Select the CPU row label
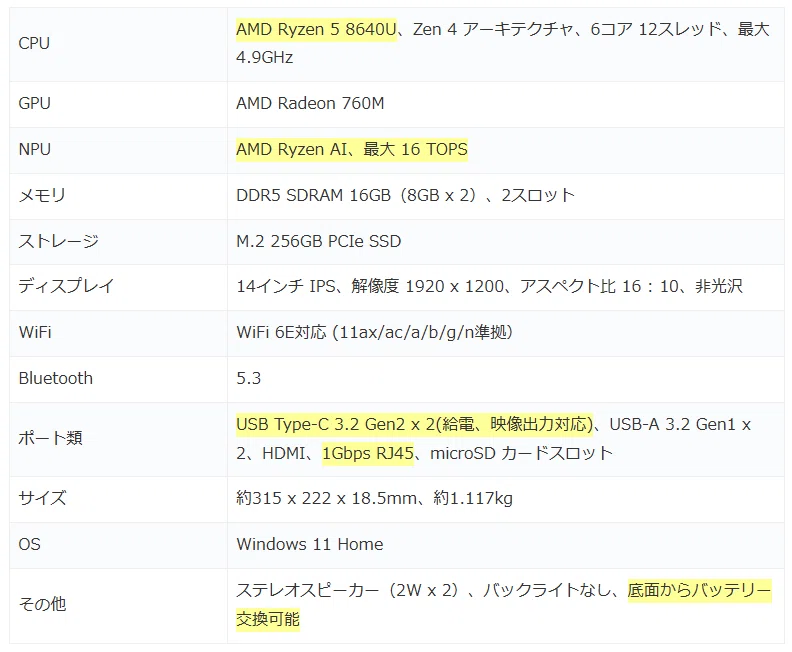This screenshot has height=652, width=792. point(34,43)
